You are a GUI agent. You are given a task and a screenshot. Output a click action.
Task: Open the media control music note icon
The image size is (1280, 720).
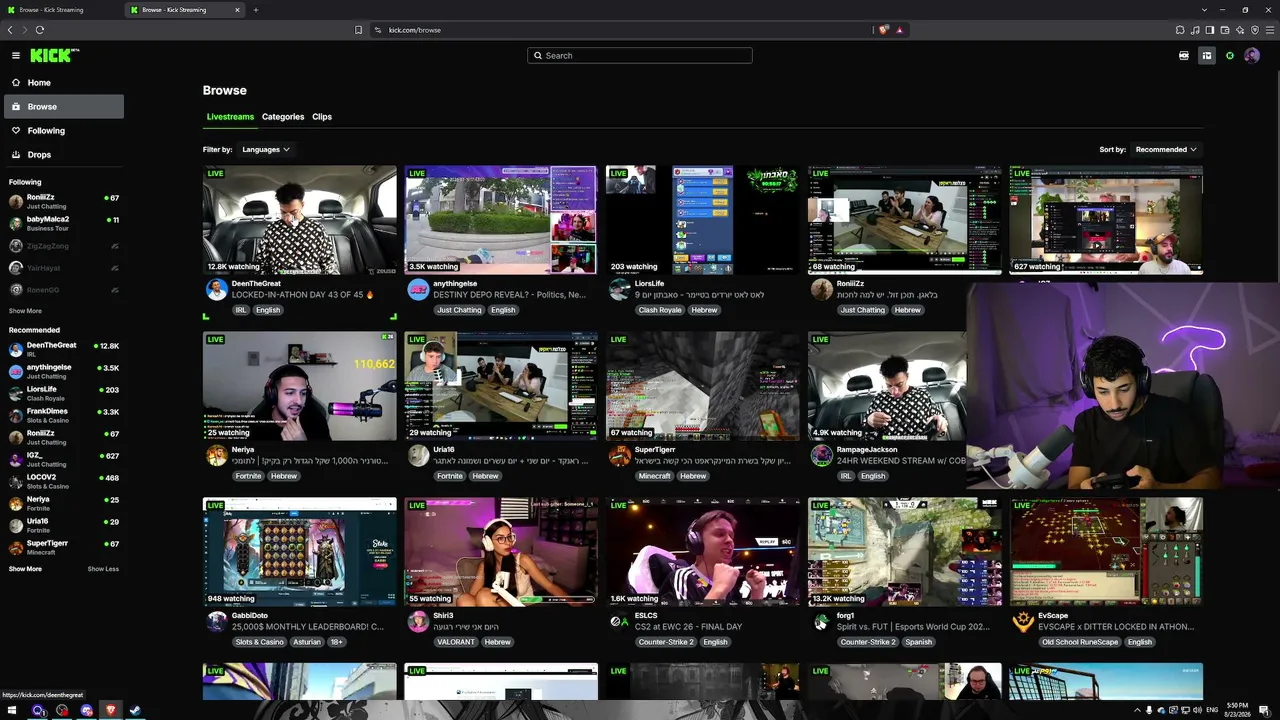(x=1195, y=30)
